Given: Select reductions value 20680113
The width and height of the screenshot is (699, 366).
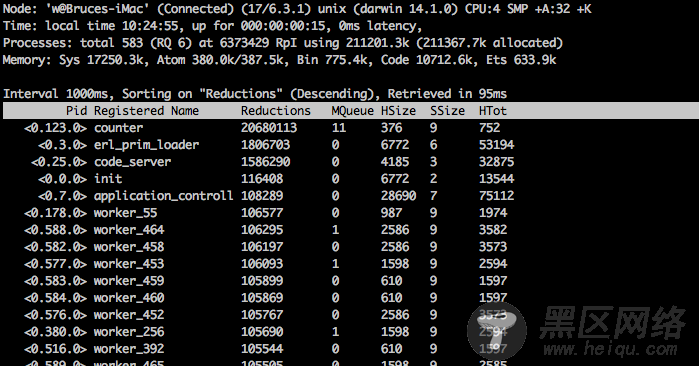Looking at the screenshot, I should [x=269, y=128].
